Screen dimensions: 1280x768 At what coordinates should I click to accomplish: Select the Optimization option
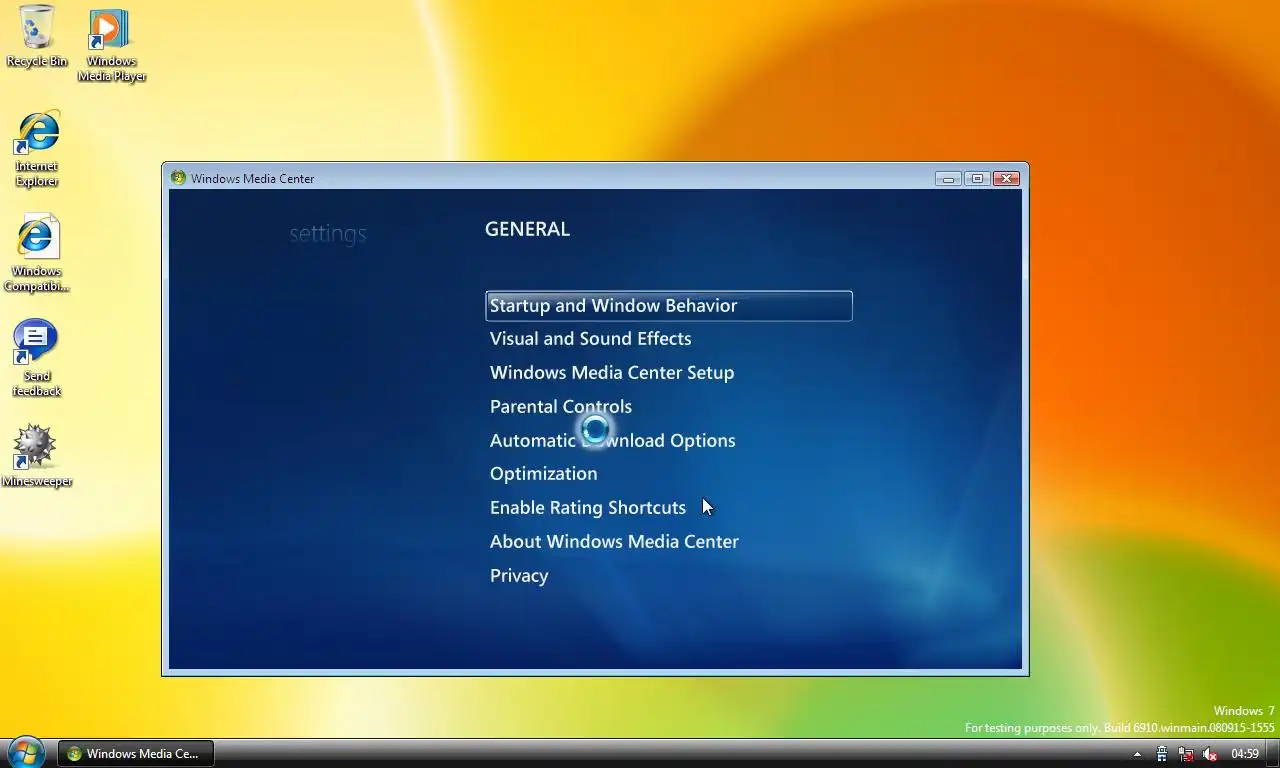pos(543,474)
